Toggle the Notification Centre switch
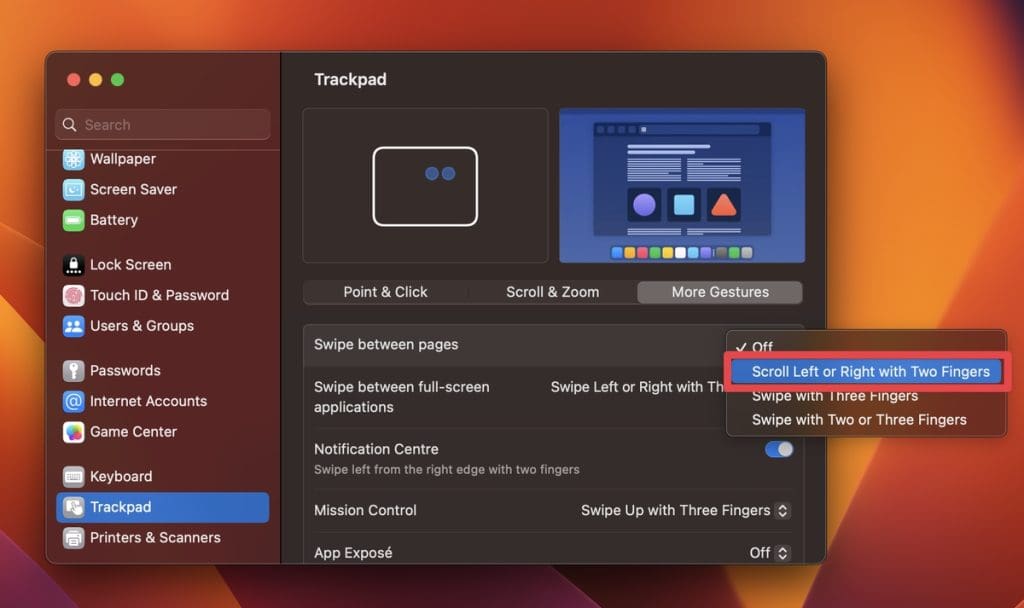Image resolution: width=1024 pixels, height=608 pixels. (778, 449)
